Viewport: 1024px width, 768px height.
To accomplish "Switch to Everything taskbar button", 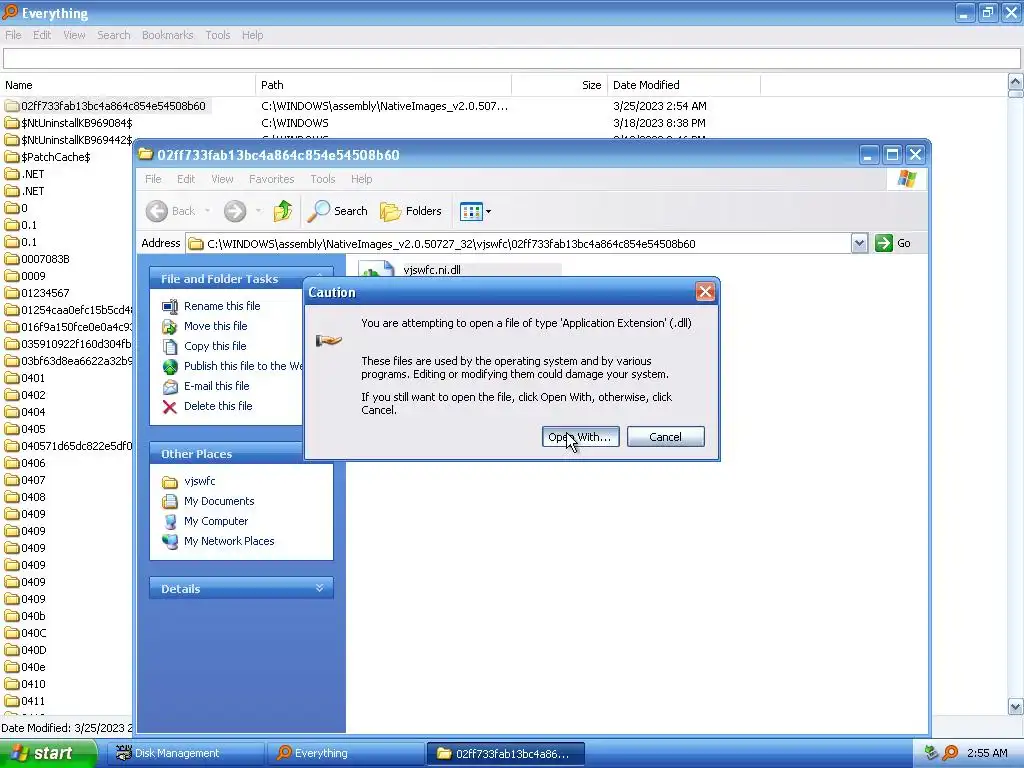I will pos(346,753).
